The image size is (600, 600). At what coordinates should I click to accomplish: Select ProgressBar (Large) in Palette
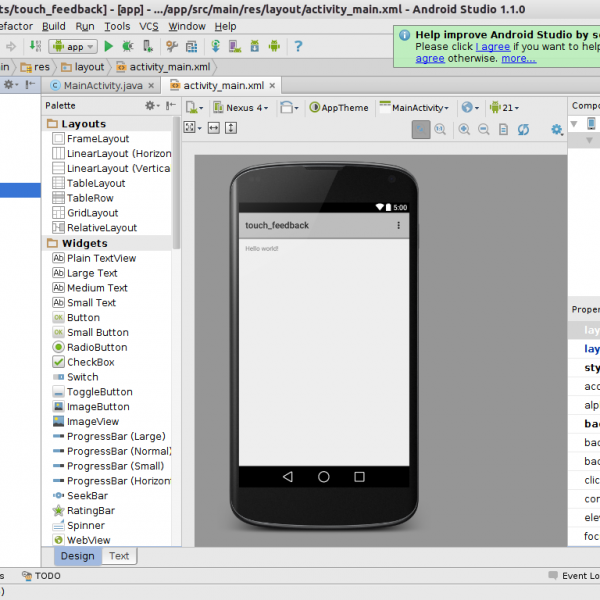tap(107, 436)
